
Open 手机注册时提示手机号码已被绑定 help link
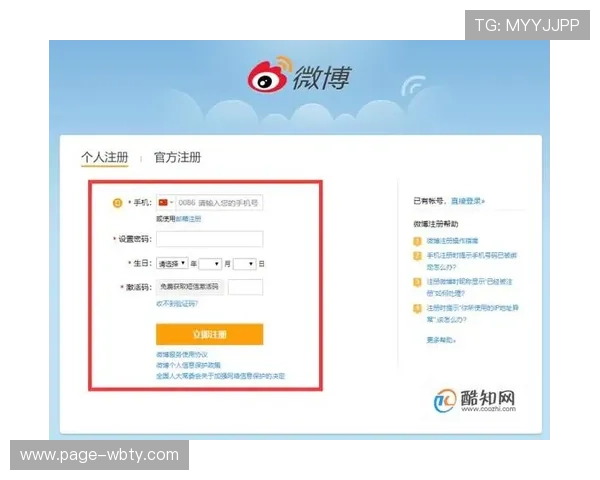tap(471, 261)
